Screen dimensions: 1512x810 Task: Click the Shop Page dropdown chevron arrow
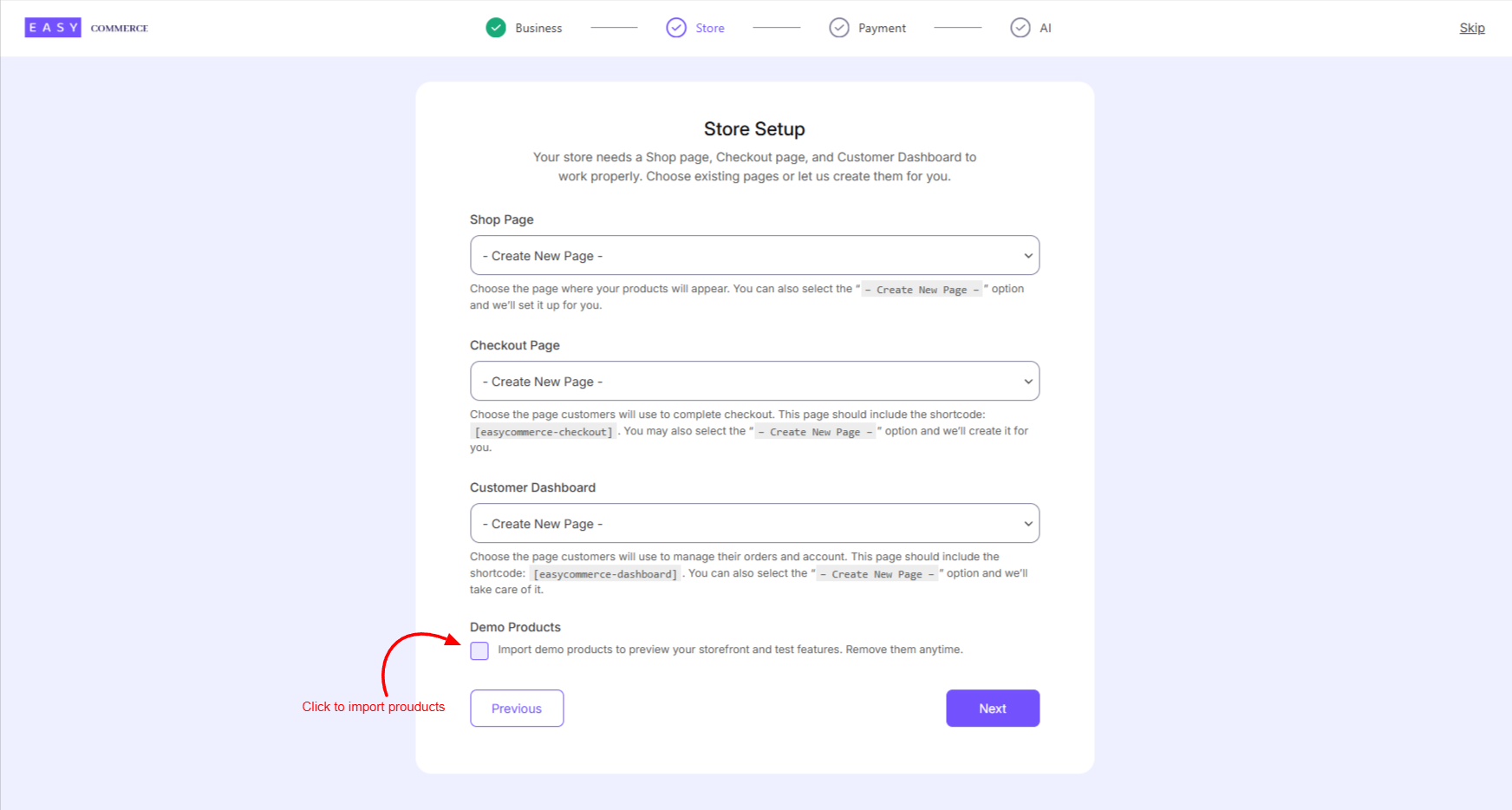1028,256
